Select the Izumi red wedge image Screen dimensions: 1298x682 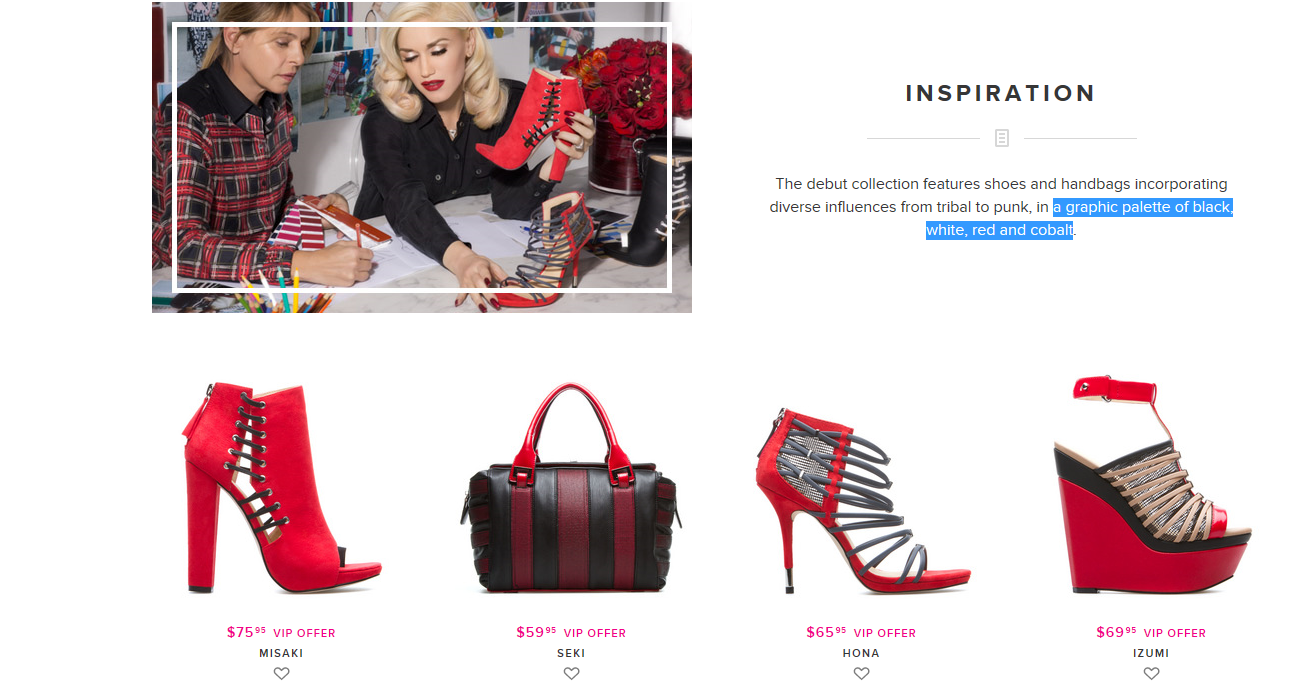pos(1152,485)
